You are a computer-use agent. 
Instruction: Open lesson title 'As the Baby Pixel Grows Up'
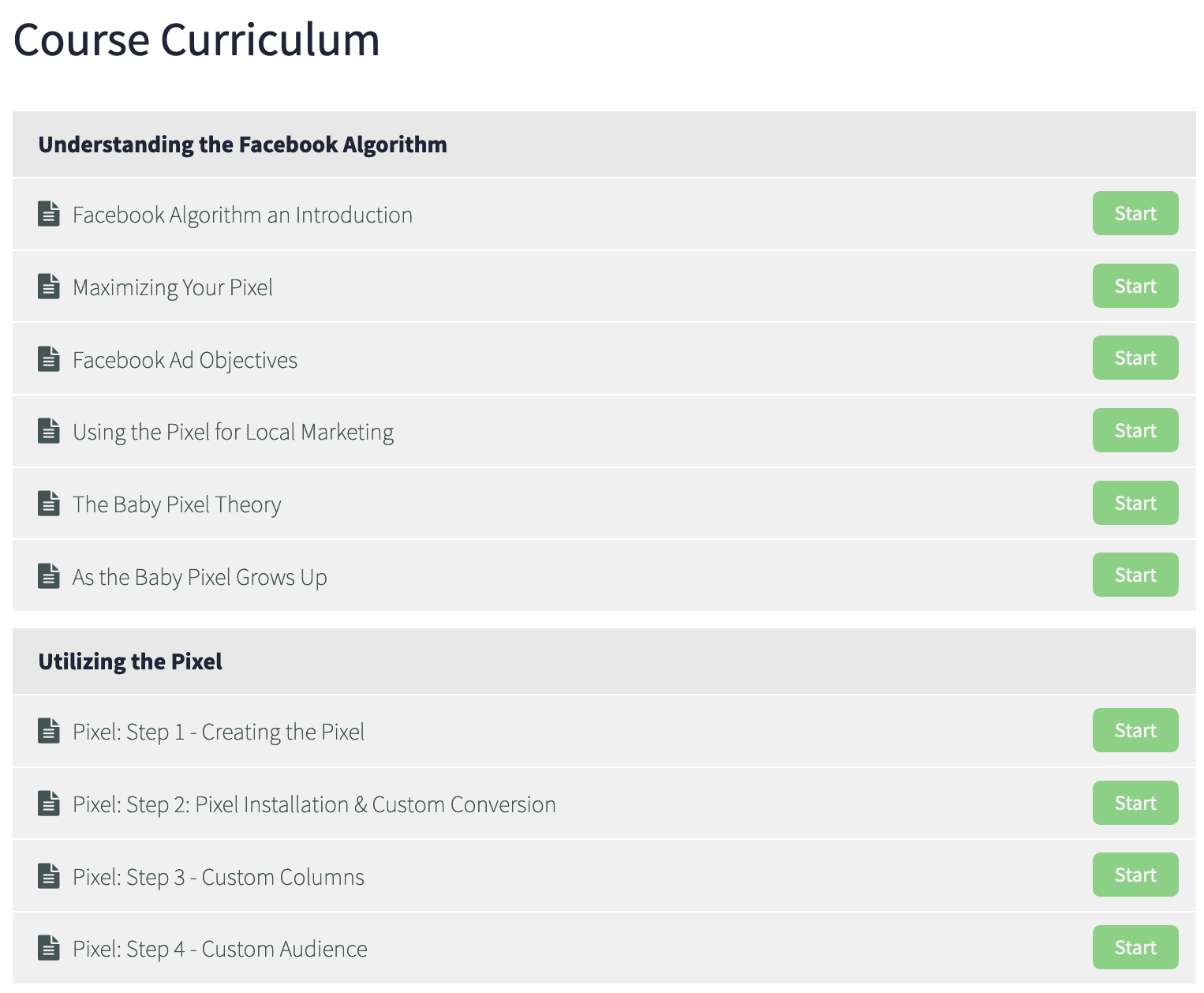pyautogui.click(x=200, y=578)
